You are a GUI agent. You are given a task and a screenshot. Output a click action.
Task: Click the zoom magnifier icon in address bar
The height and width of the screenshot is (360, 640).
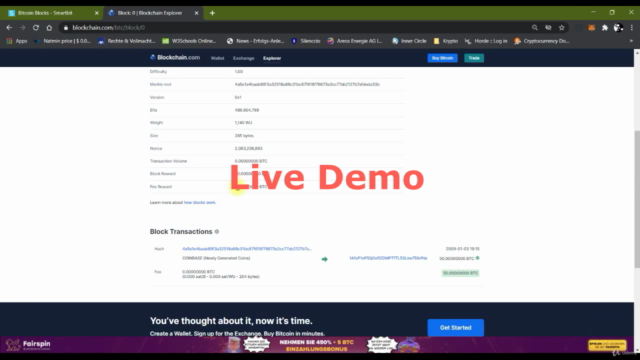click(535, 28)
